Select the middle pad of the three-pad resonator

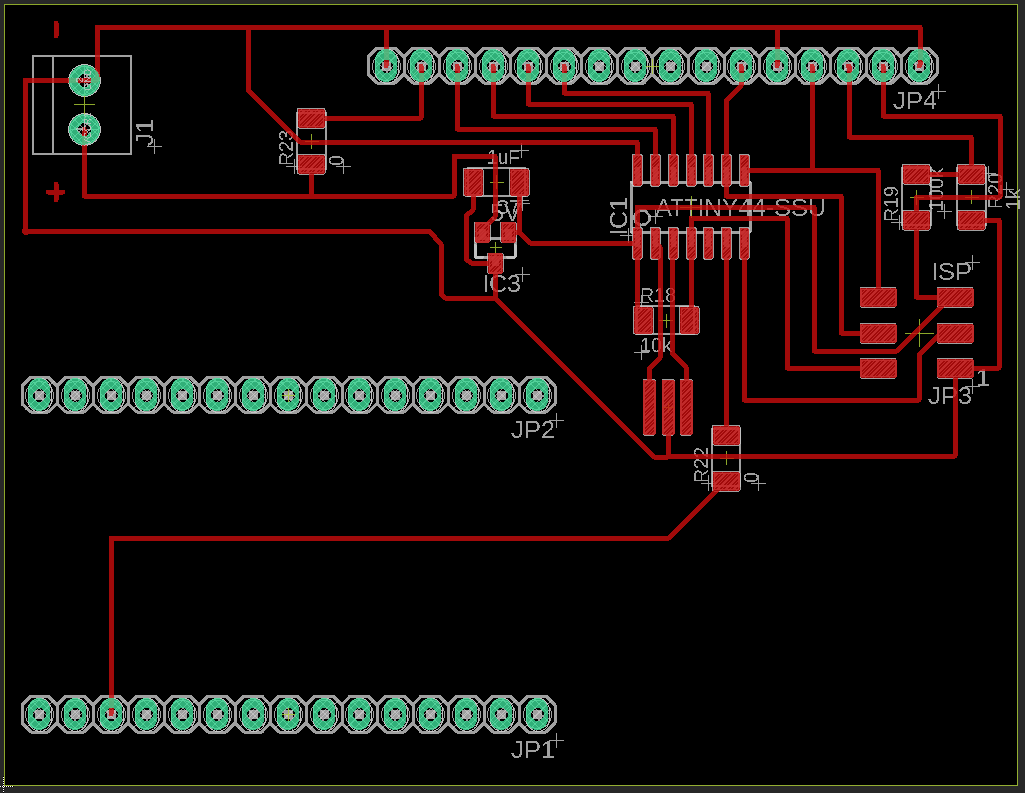point(667,407)
